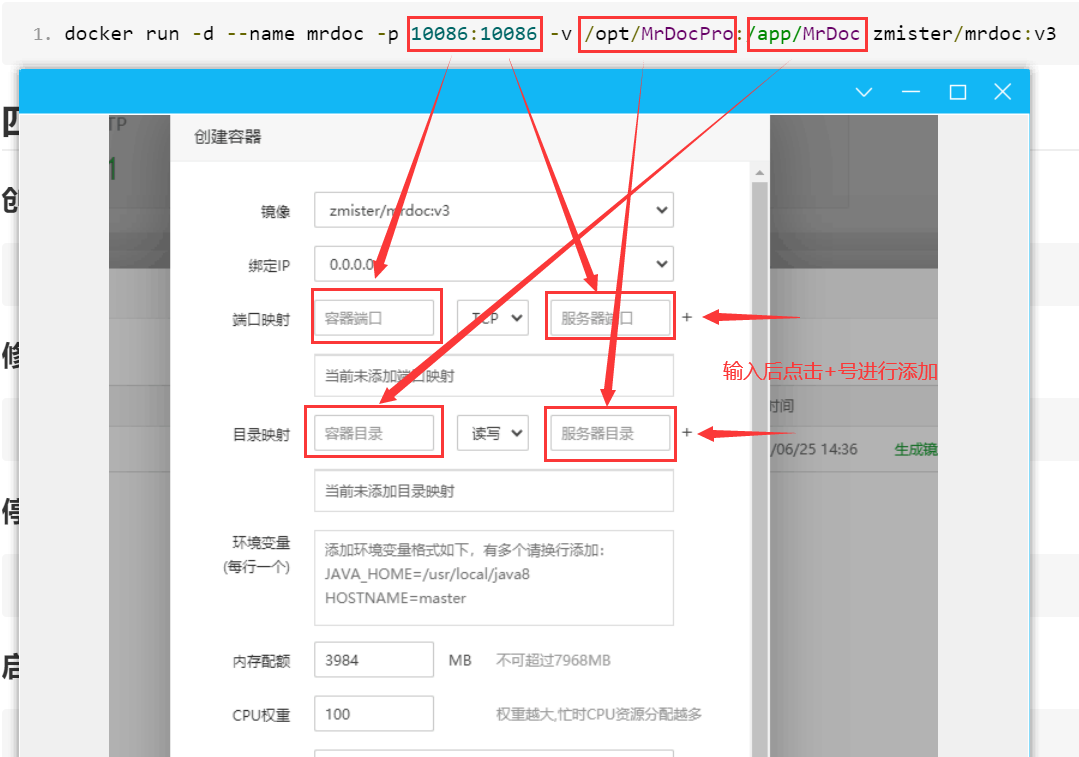Close the blue-titled viewer window
Screen dimensions: 1079x757
coord(1003,92)
